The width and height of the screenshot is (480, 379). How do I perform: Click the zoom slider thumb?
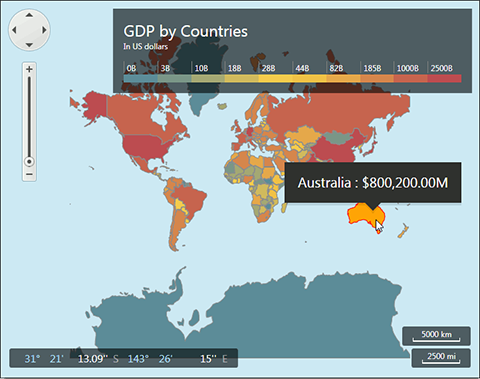tap(29, 162)
